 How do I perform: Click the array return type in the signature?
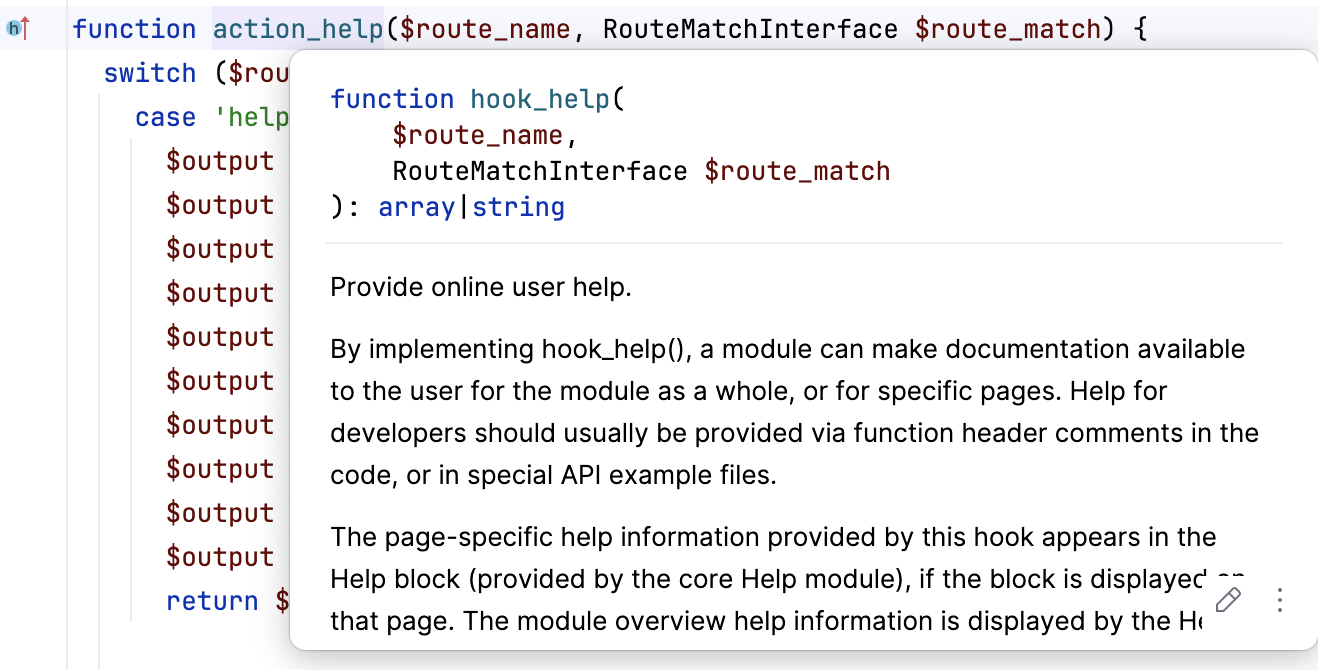pos(416,206)
